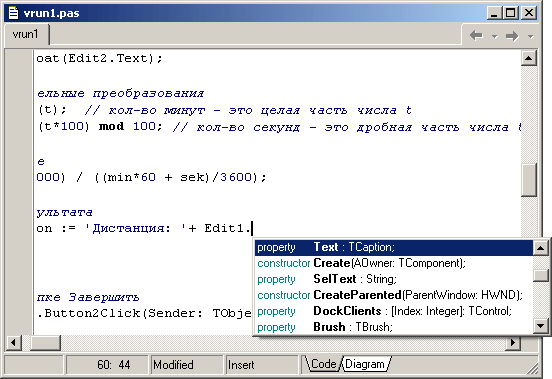Minimize the vrun1.pas window
Viewport: 552px width, 379px height.
pyautogui.click(x=494, y=13)
